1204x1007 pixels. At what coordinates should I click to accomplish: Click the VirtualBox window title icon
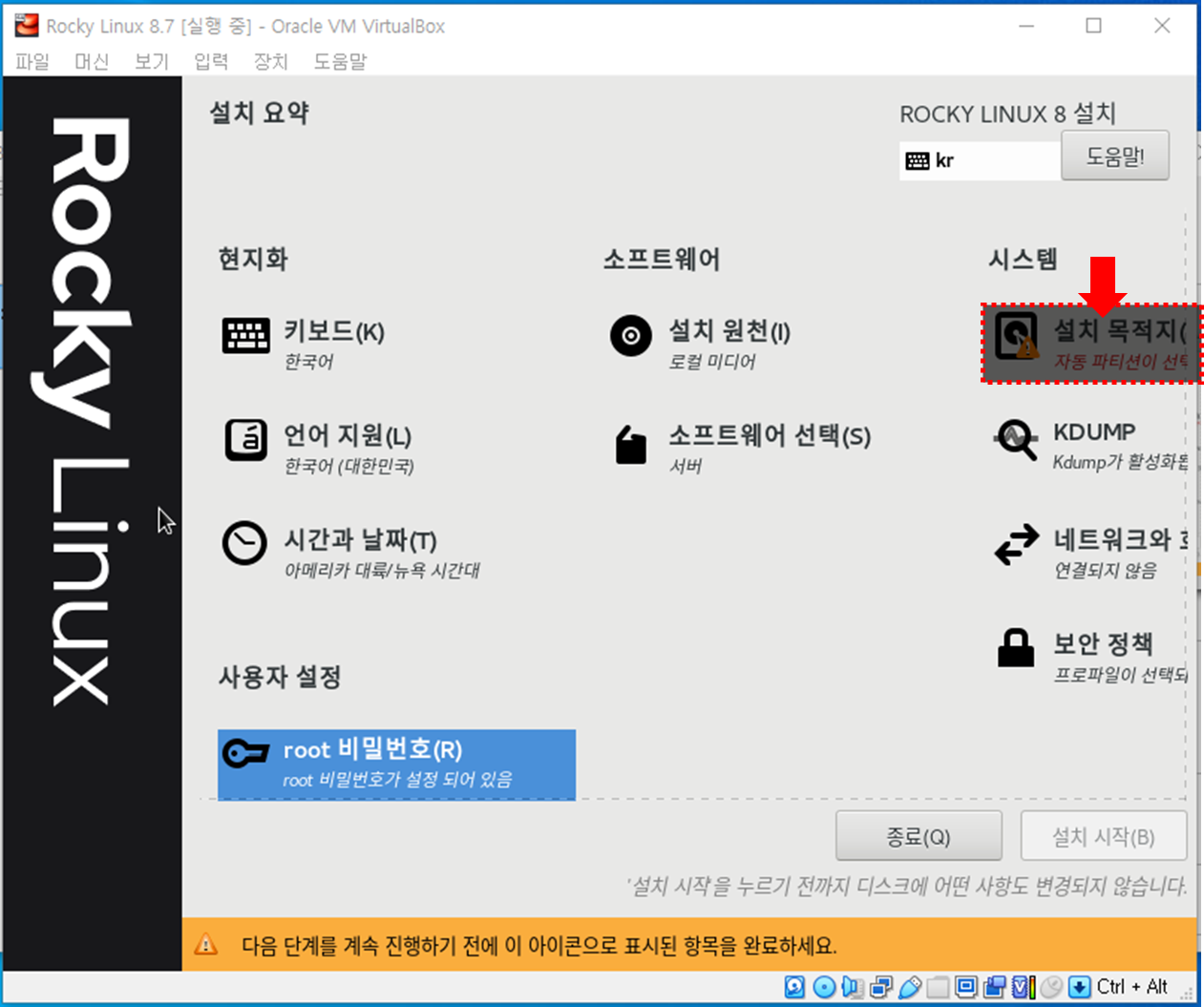click(x=27, y=26)
